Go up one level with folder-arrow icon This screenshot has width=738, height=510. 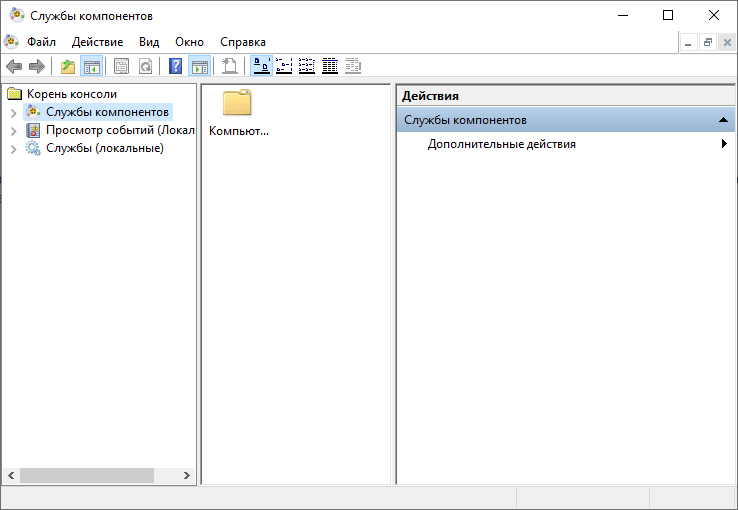[x=68, y=66]
